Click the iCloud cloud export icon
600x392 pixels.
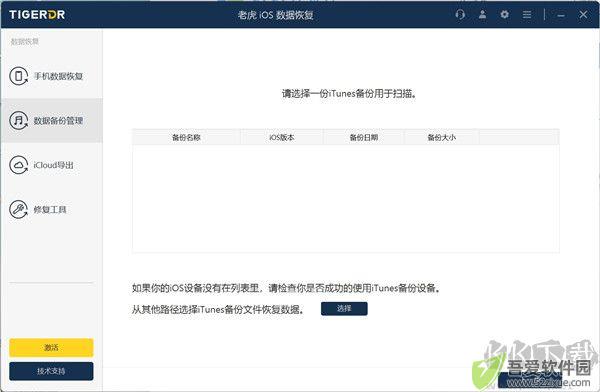click(x=18, y=165)
